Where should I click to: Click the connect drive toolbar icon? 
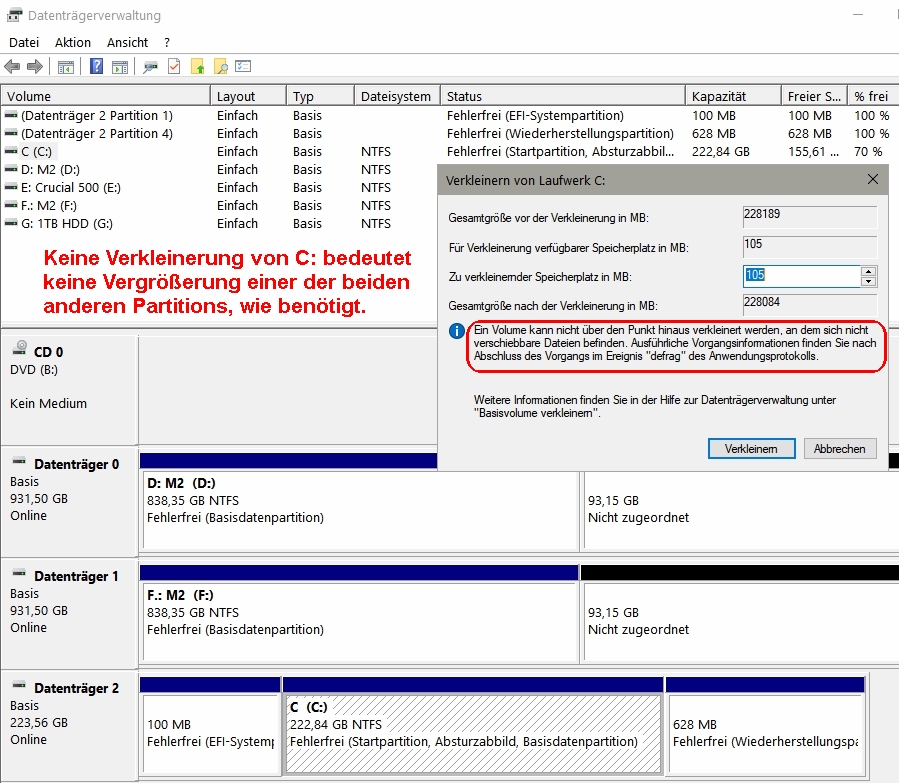tap(151, 67)
